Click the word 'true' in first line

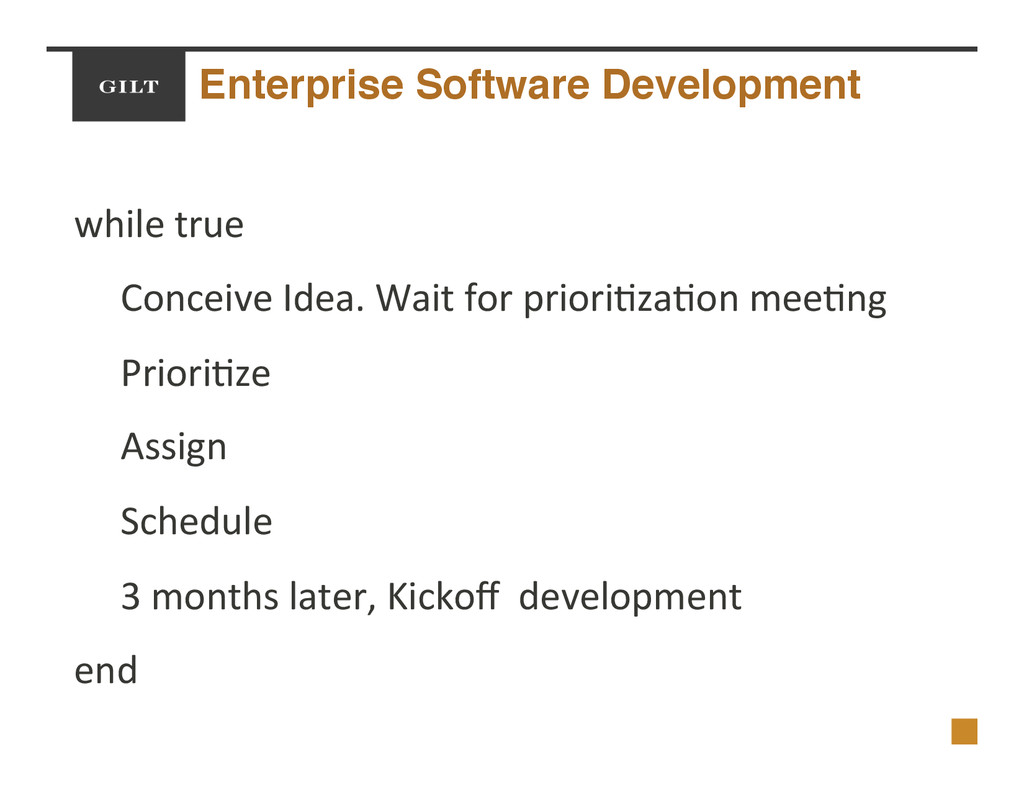209,225
